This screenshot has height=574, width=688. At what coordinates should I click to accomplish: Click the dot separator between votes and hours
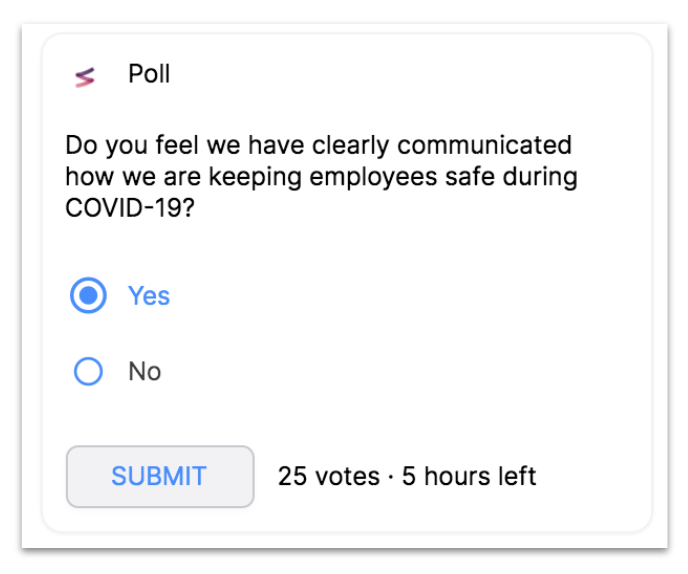click(391, 477)
